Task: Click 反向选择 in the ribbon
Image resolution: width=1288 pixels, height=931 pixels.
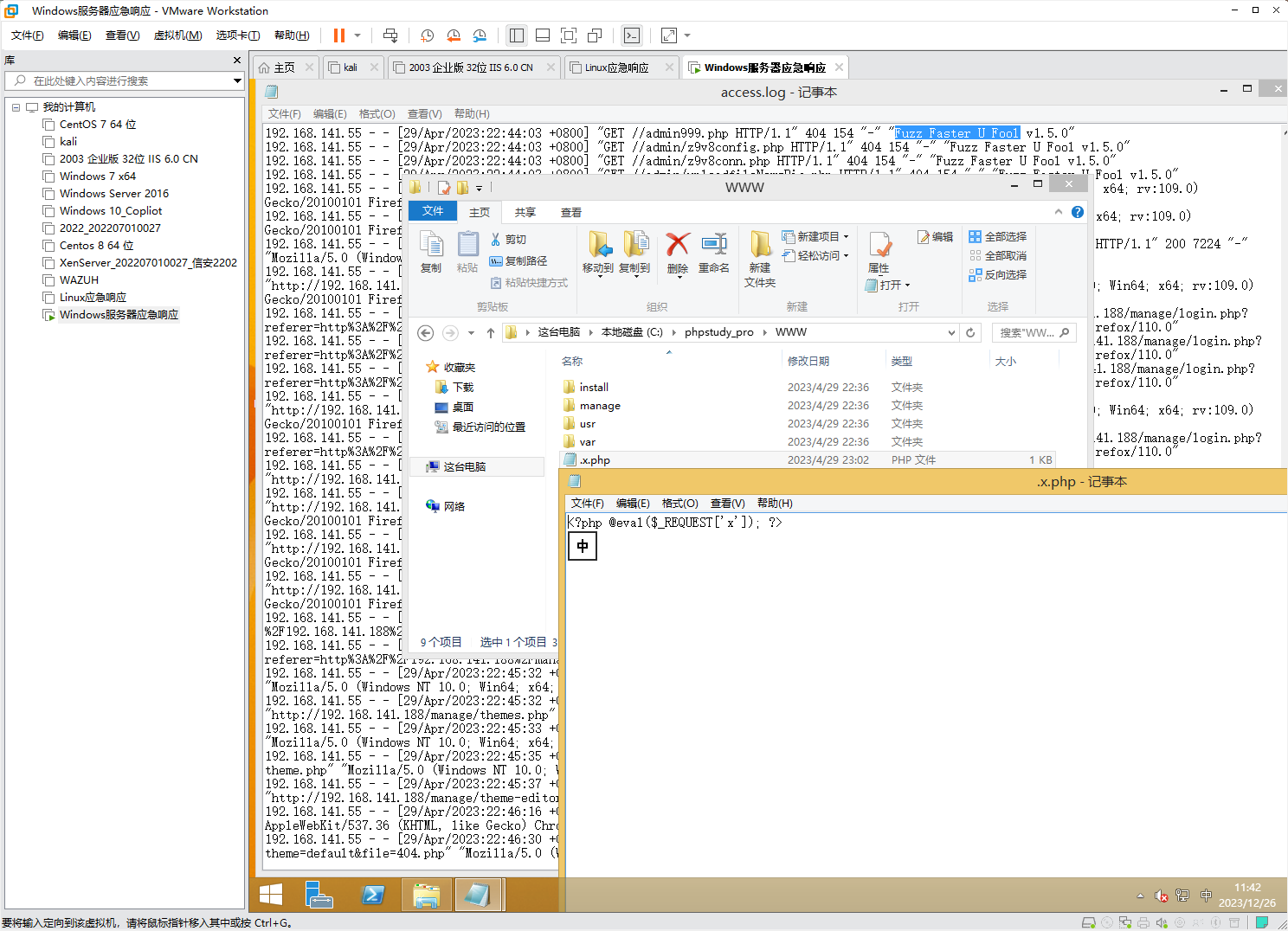Action: coord(998,275)
